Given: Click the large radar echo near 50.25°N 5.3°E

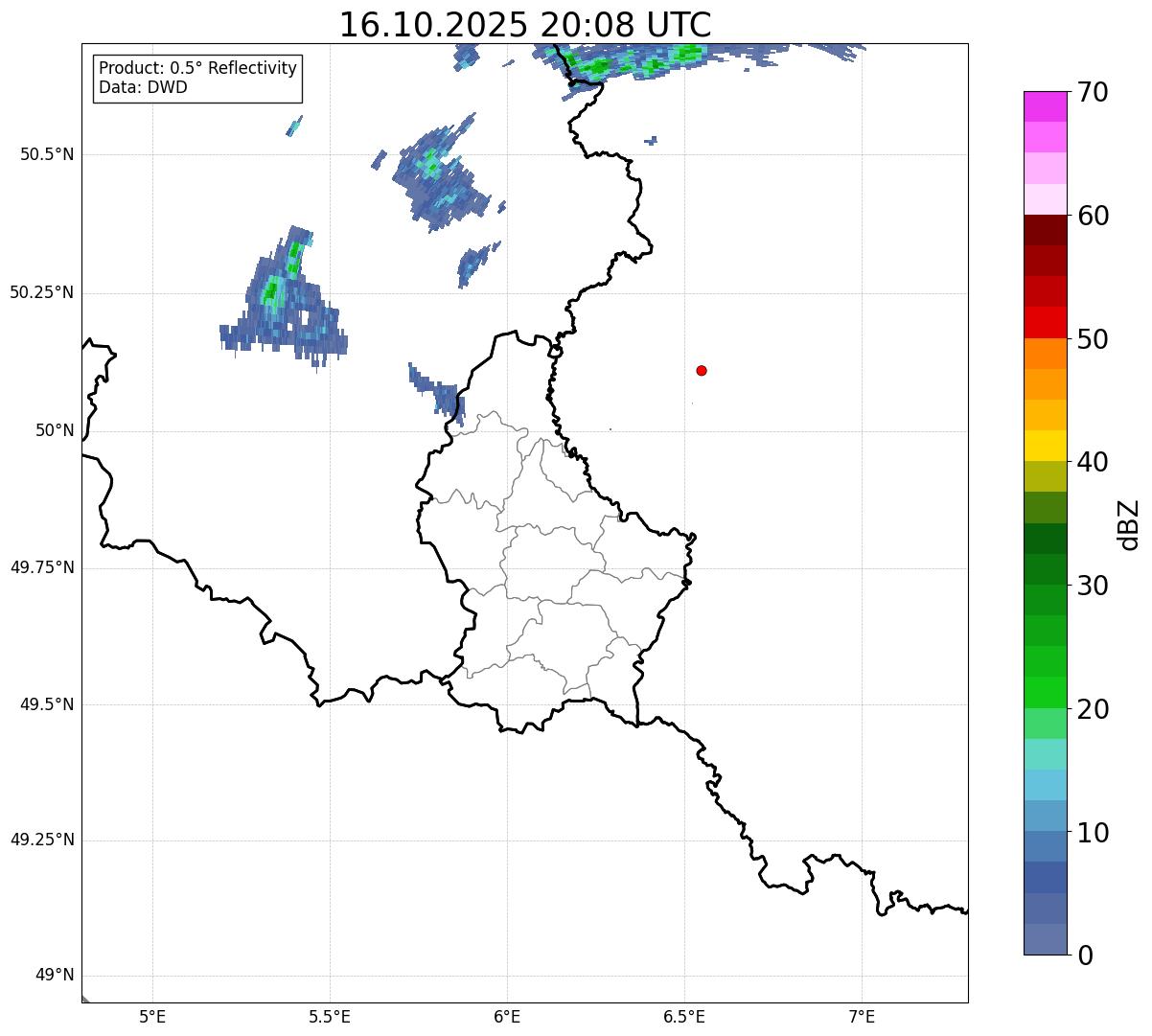Looking at the screenshot, I should [284, 299].
